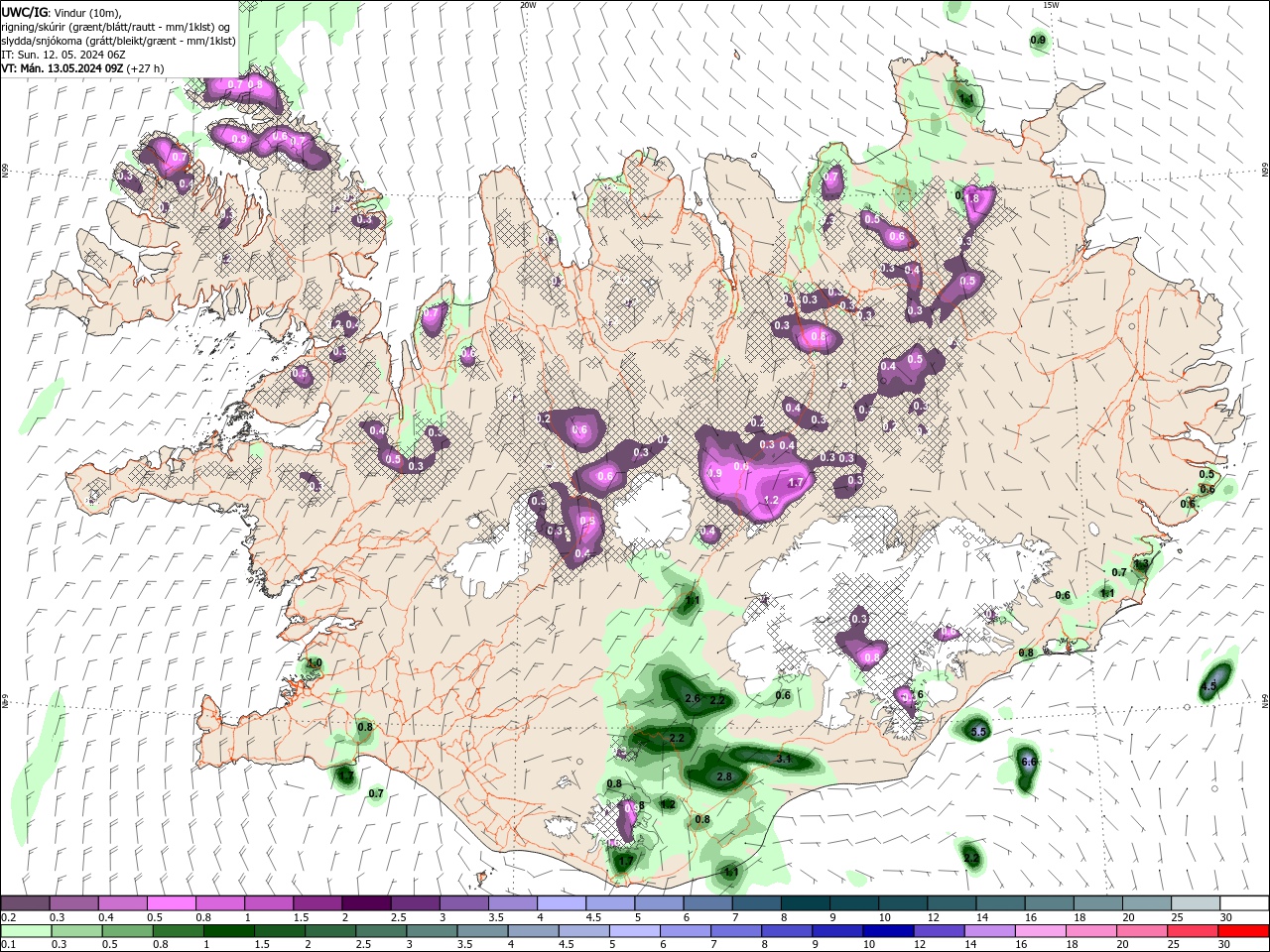1270x952 pixels.
Task: Click the light gray 25 snow legend swatch
Action: coord(1196,903)
